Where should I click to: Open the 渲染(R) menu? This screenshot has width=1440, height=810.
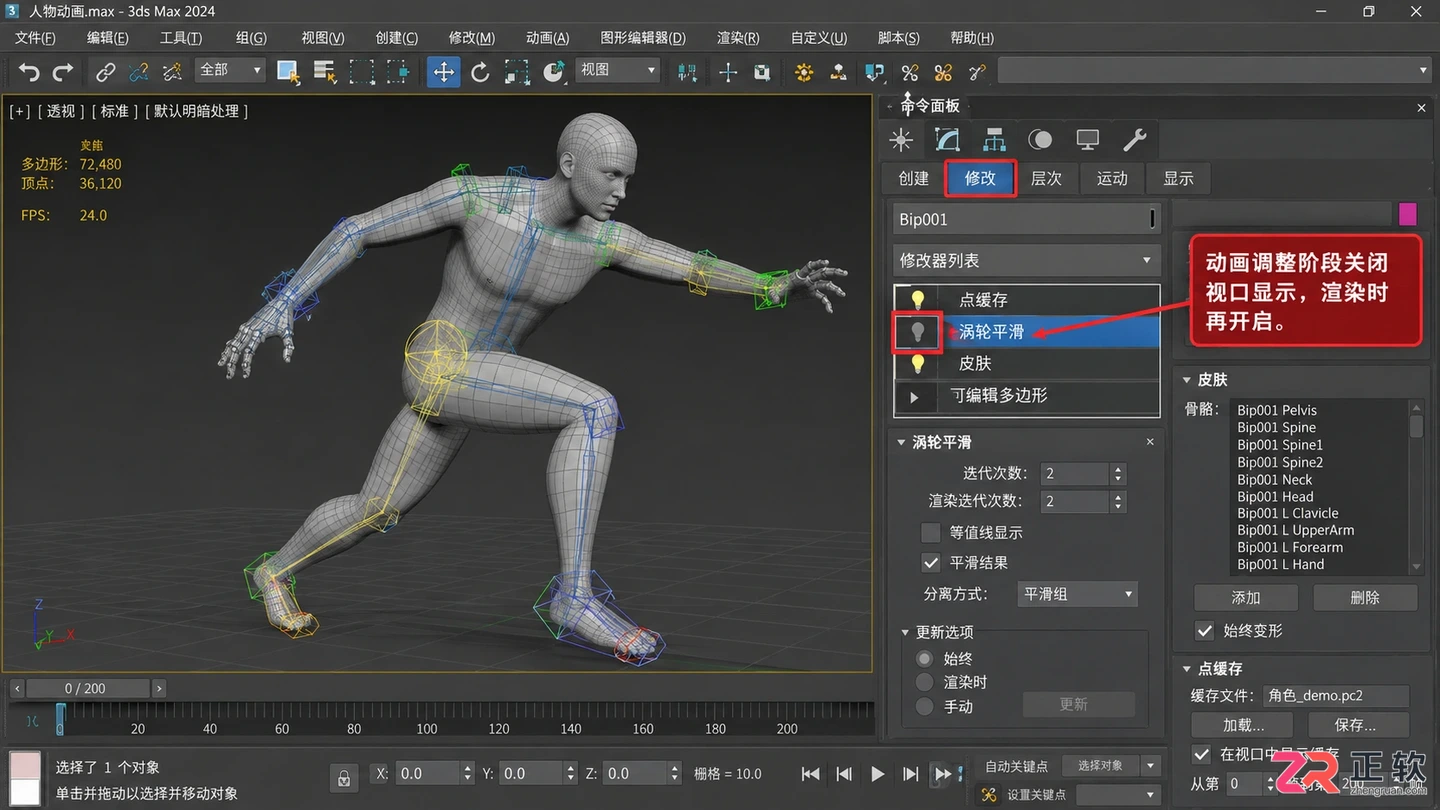(738, 38)
